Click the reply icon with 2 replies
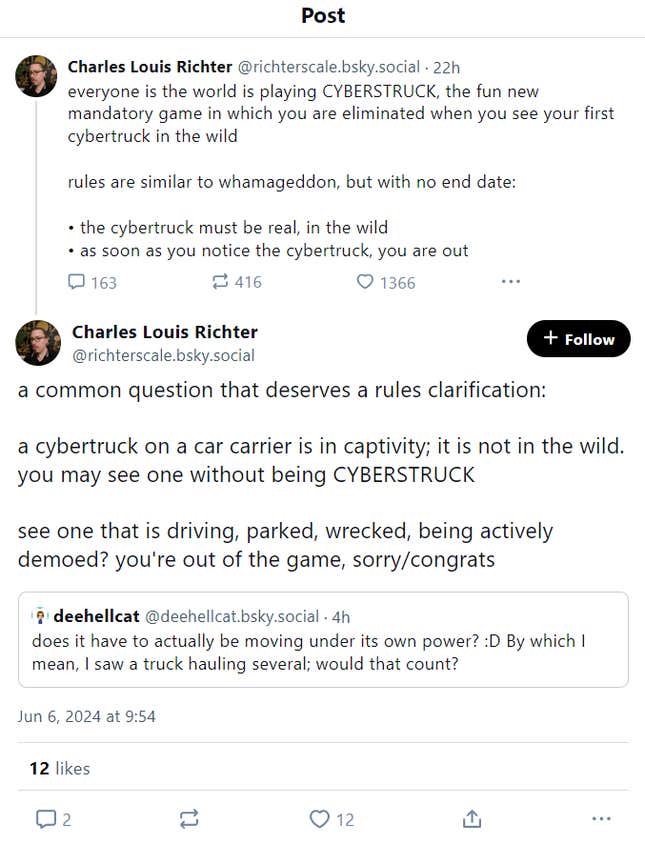Viewport: 645px width, 844px height. coord(46,819)
